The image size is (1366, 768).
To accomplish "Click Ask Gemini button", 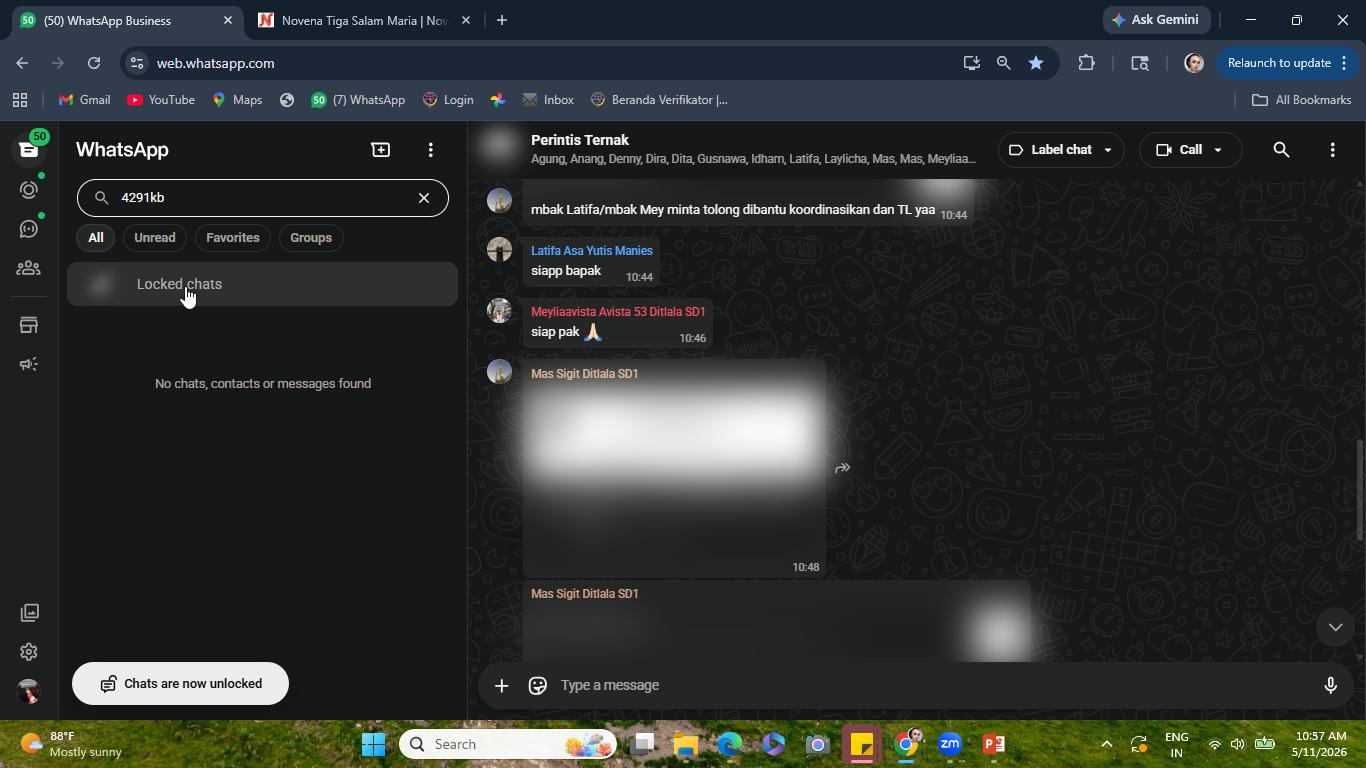I will click(1158, 20).
